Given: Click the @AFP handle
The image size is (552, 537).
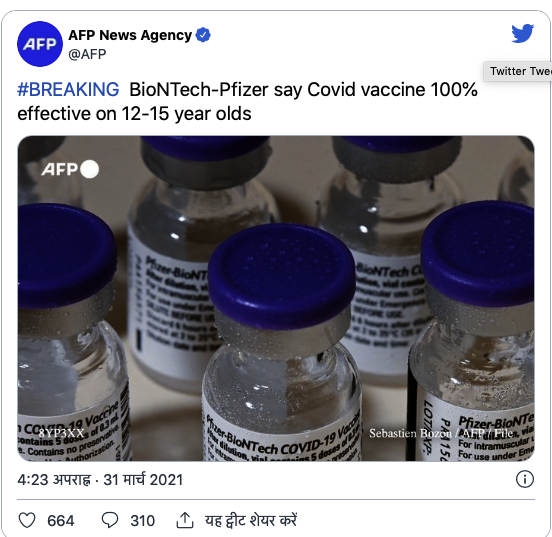Looking at the screenshot, I should (87, 54).
